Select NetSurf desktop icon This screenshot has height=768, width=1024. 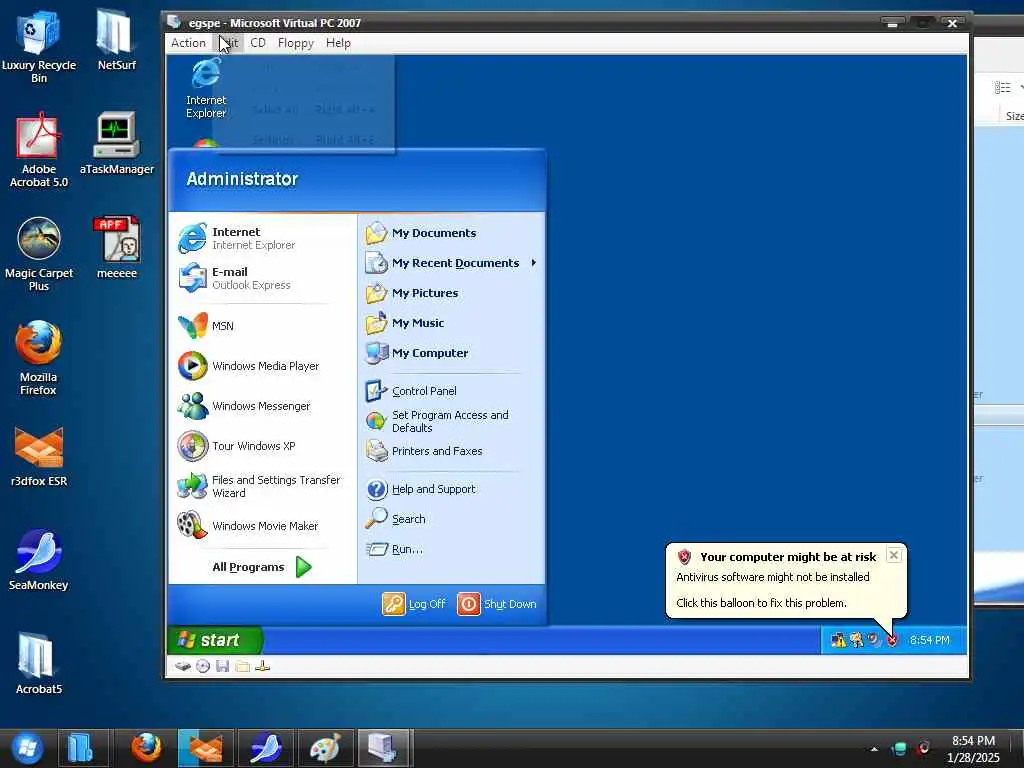click(x=116, y=40)
